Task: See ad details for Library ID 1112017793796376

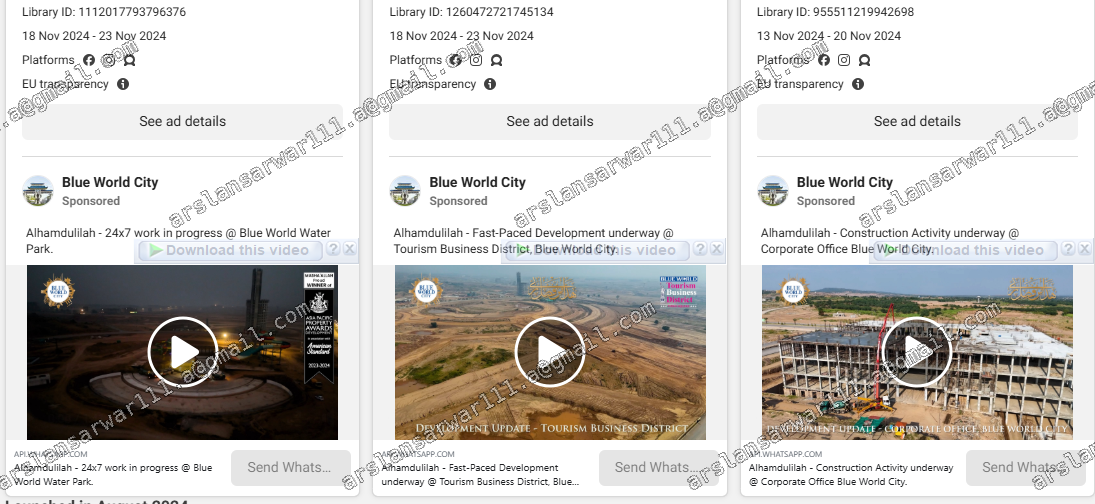Action: (182, 121)
